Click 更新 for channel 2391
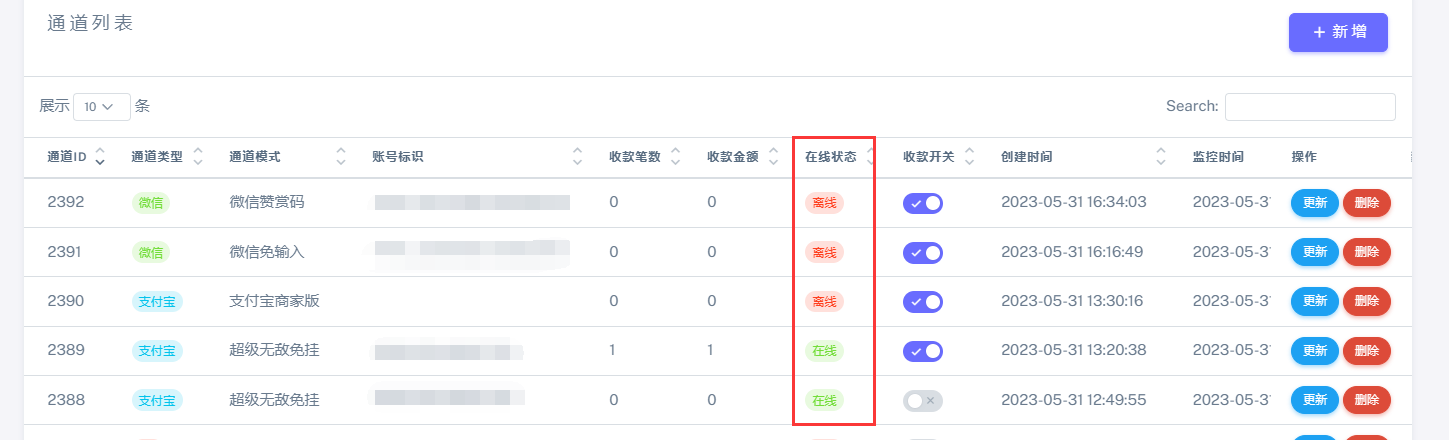The height and width of the screenshot is (440, 1449). [1315, 252]
